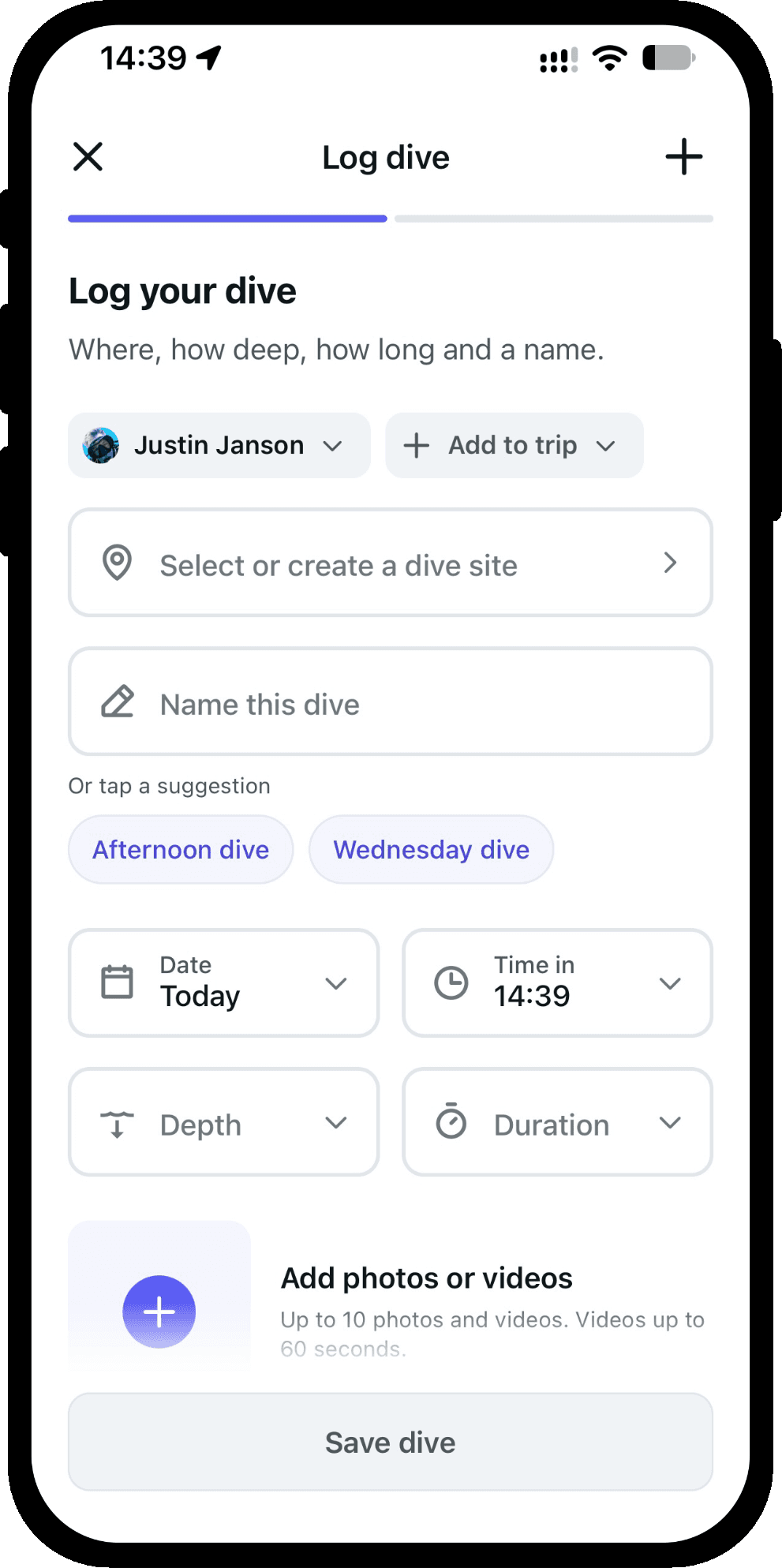Tap the blue first-step progress bar segment
Viewport: 782px width, 1568px height.
(x=227, y=219)
